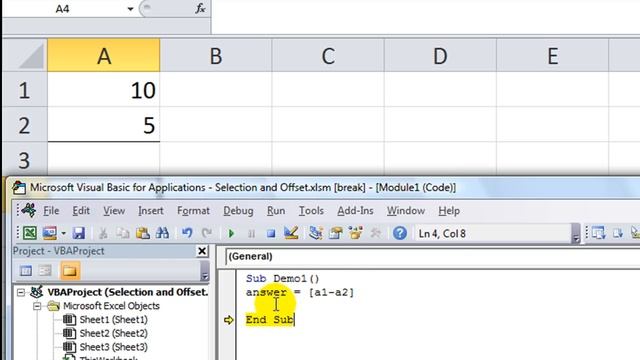This screenshot has height=360, width=640.
Task: Select row 2 header
Action: pyautogui.click(x=24, y=125)
